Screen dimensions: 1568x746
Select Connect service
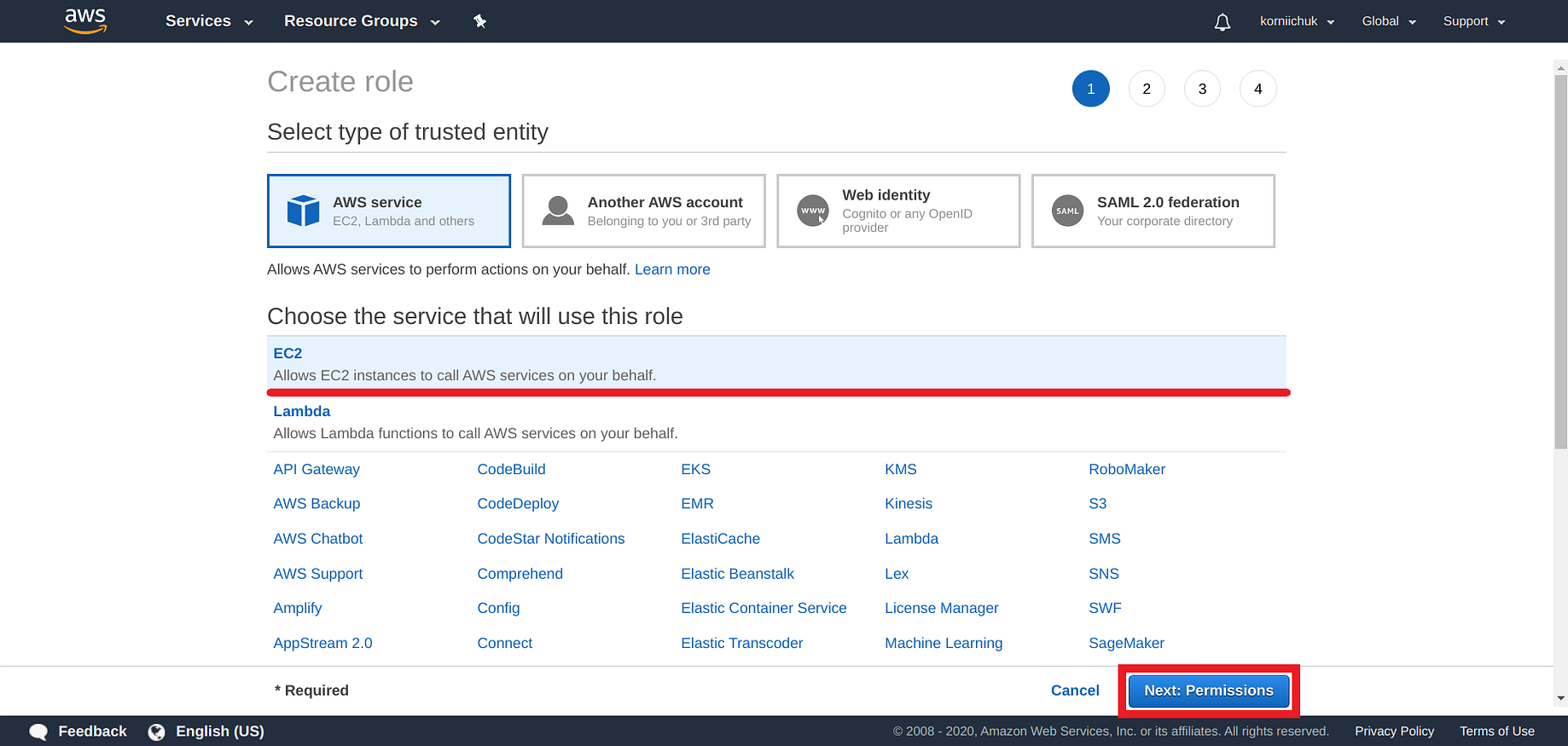pos(504,643)
